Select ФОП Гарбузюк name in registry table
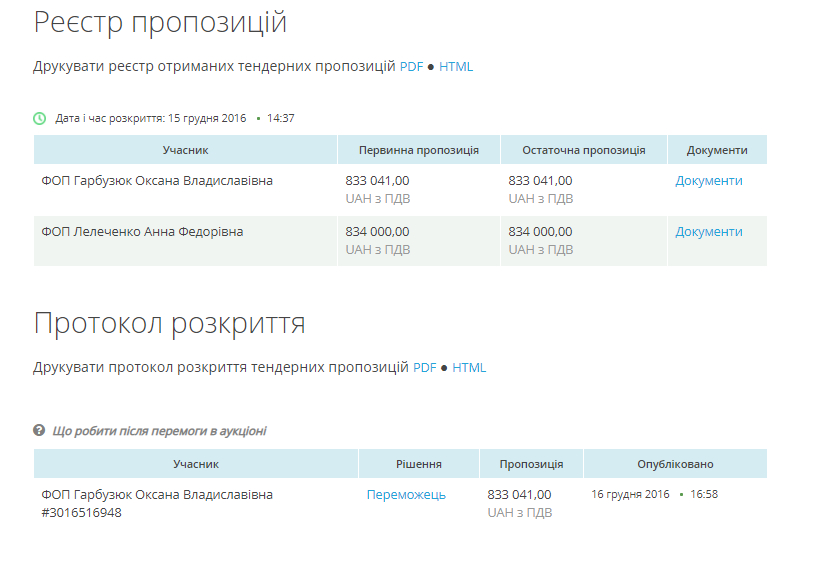826x567 pixels. (157, 181)
